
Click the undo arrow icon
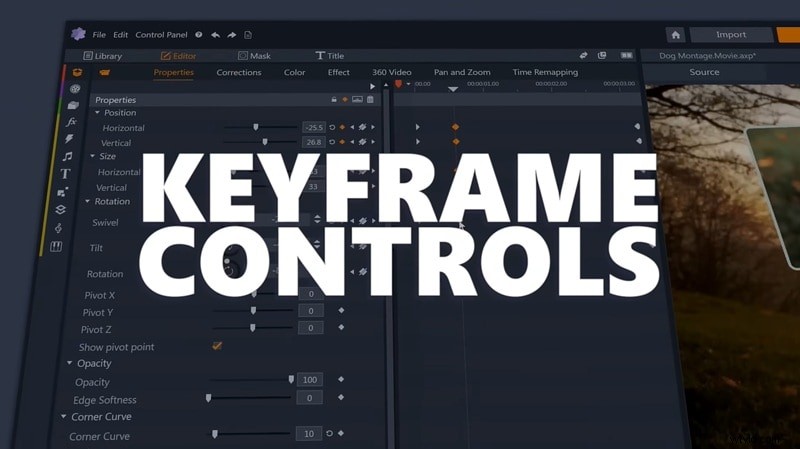click(215, 35)
